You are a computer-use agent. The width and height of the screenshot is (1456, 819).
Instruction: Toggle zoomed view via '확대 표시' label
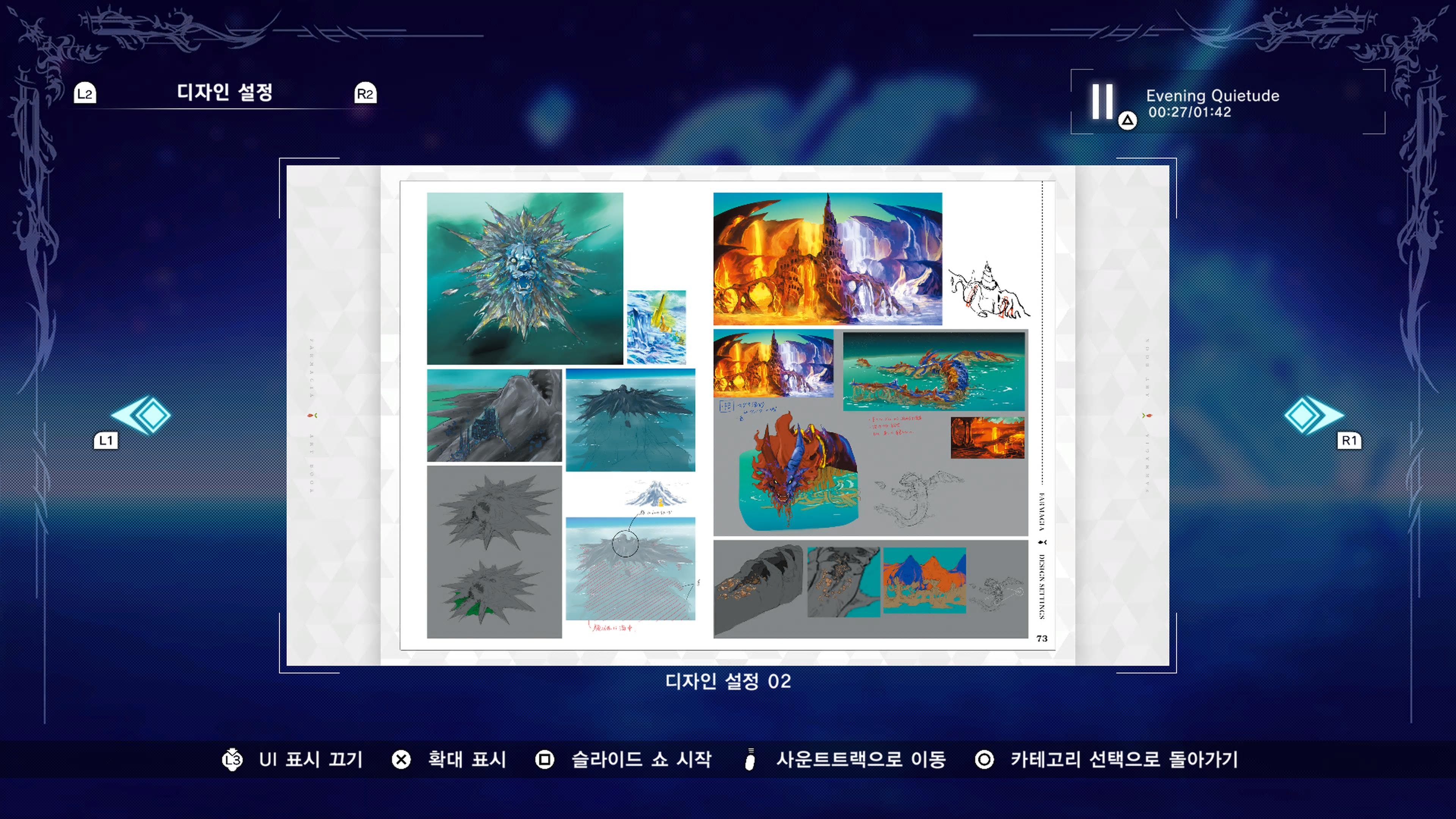click(x=468, y=759)
